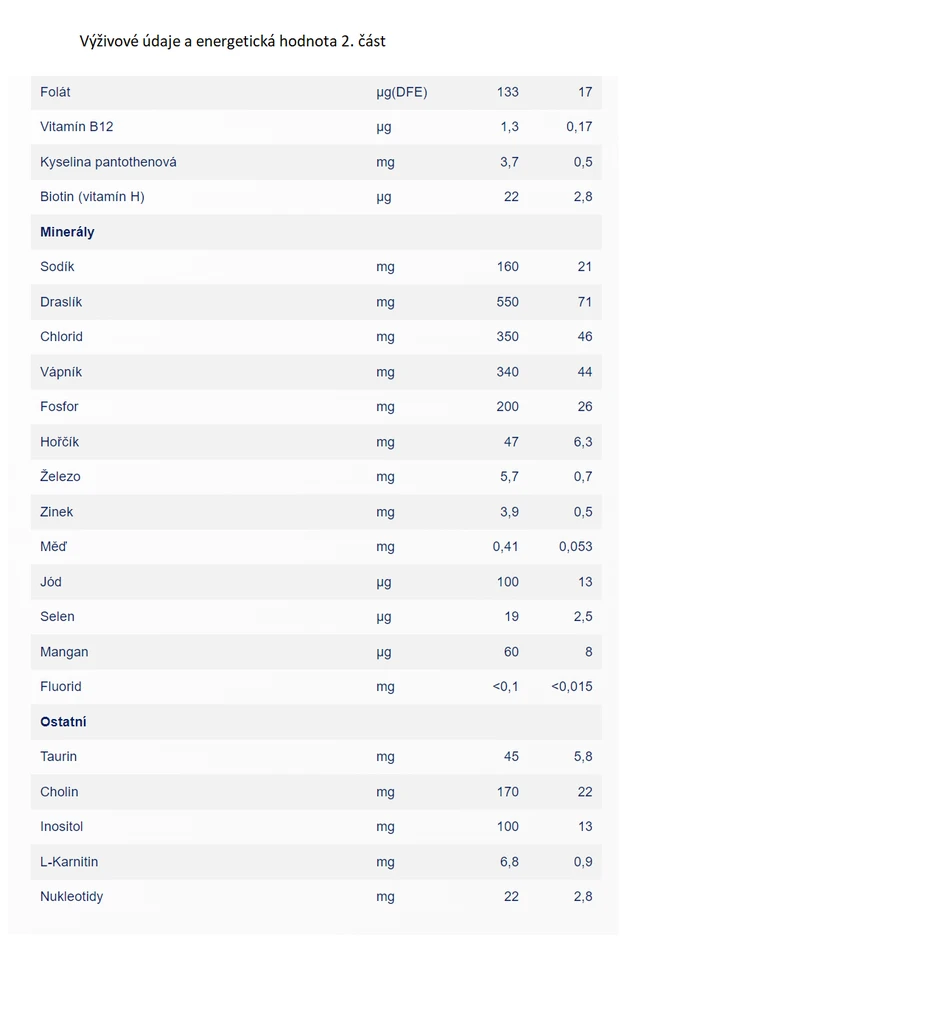943x1024 pixels.
Task: Select the Chlorid row label
Action: [61, 336]
